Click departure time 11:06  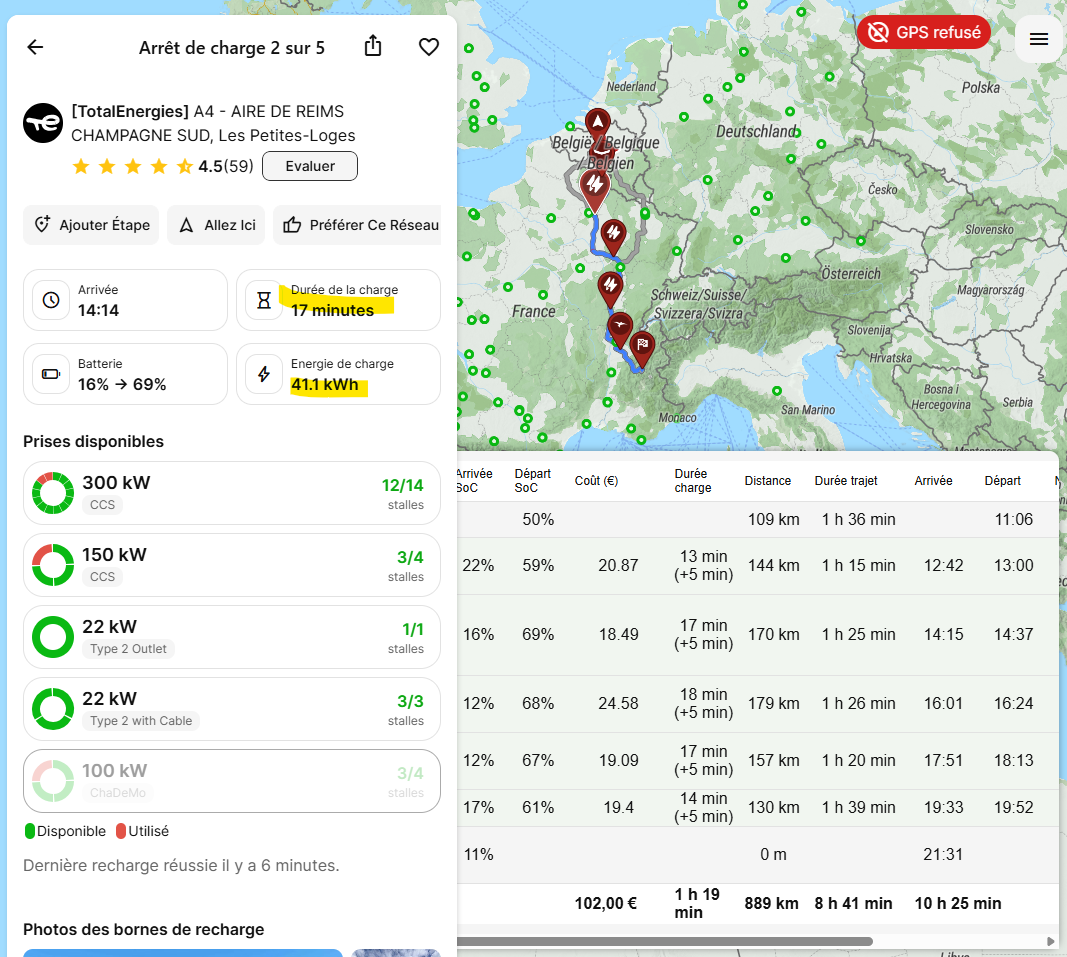click(x=1013, y=519)
